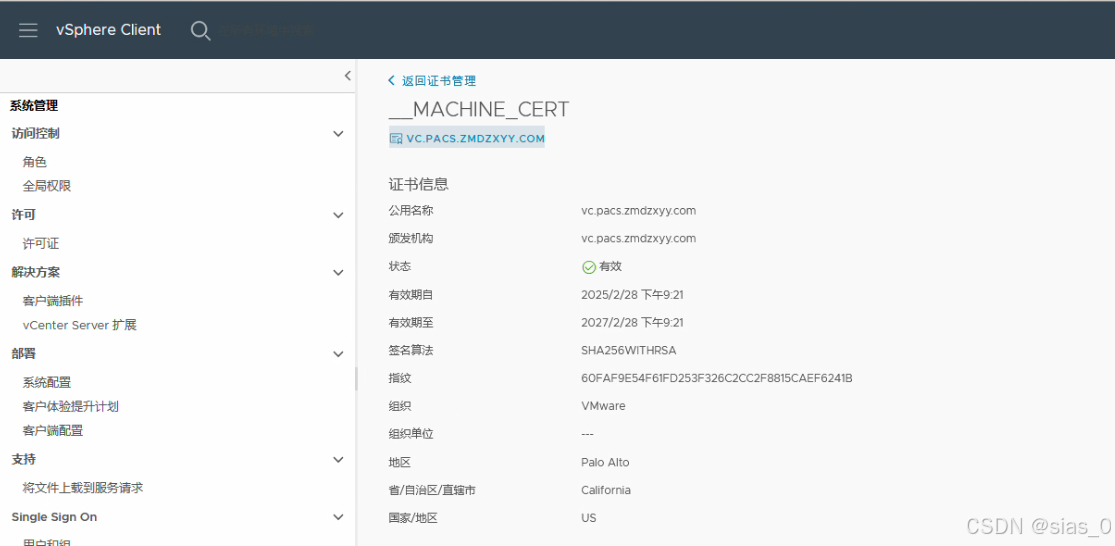Click the 签名算法 label

(x=411, y=350)
